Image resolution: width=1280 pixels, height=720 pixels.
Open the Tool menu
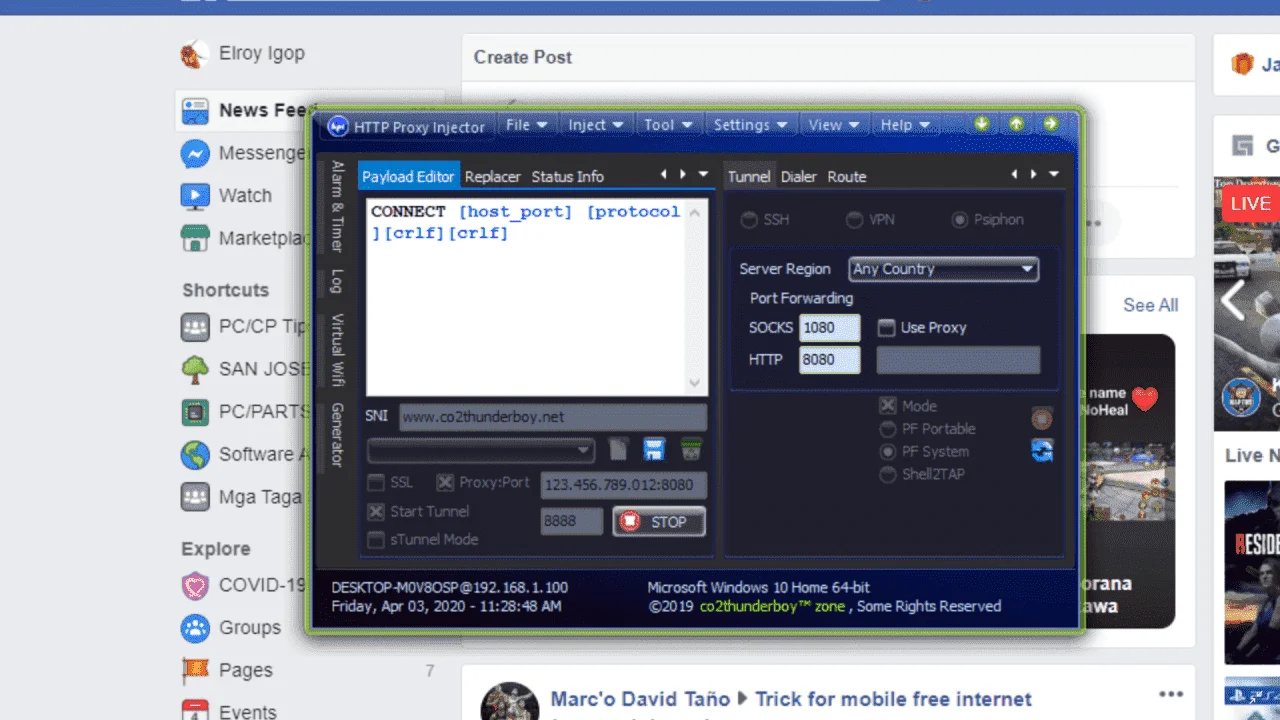668,125
